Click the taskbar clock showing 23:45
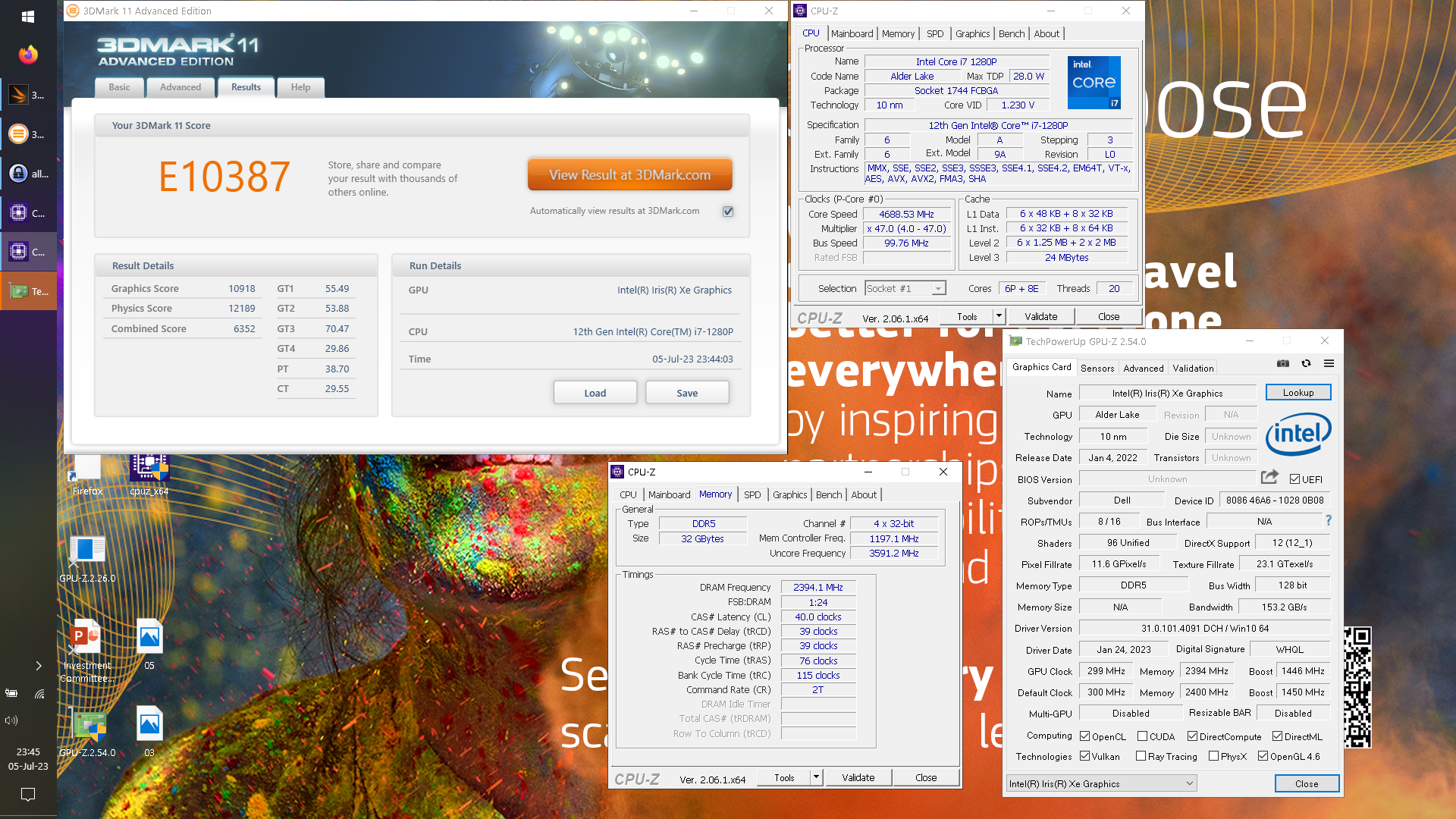The width and height of the screenshot is (1456, 819). click(28, 758)
